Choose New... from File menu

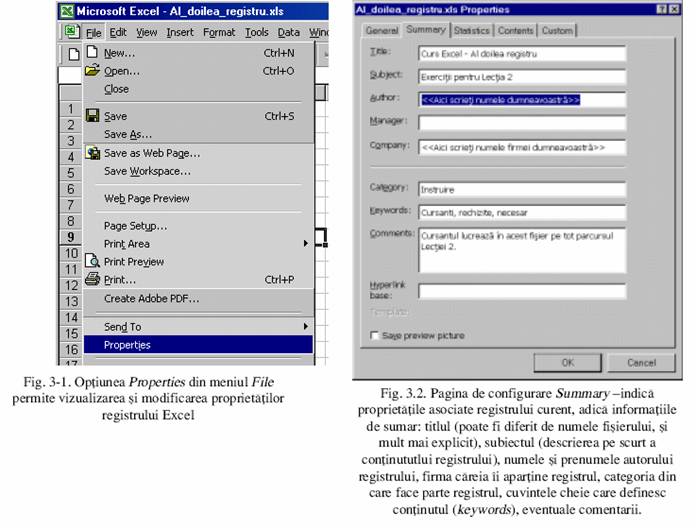pyautogui.click(x=198, y=53)
